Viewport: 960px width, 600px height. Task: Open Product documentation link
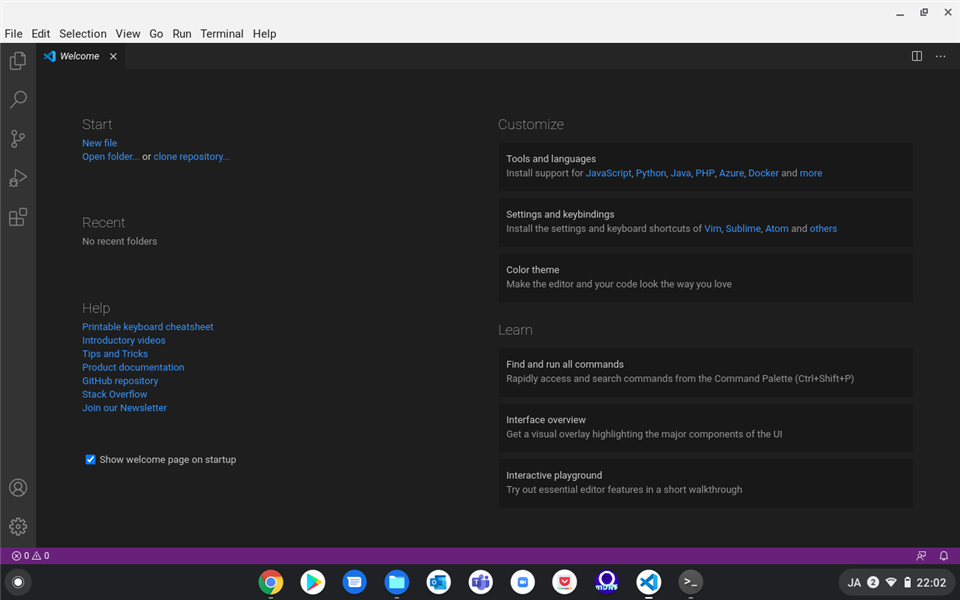[x=133, y=367]
